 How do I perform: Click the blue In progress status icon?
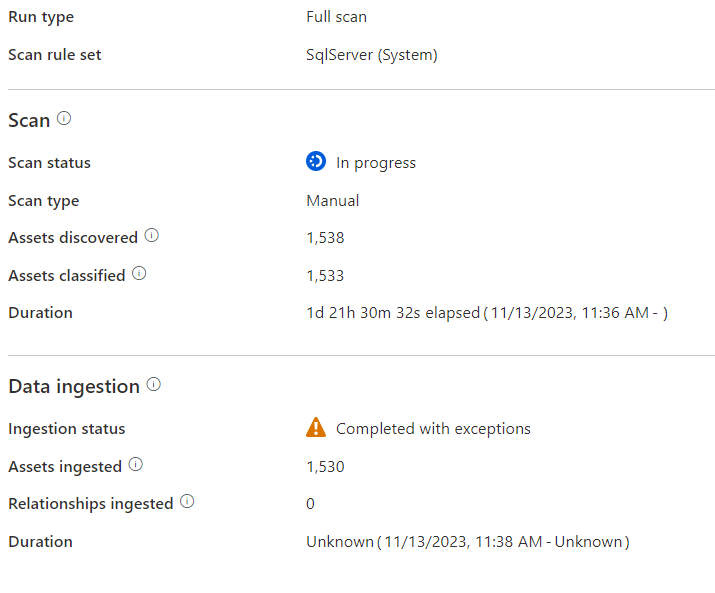click(x=316, y=161)
